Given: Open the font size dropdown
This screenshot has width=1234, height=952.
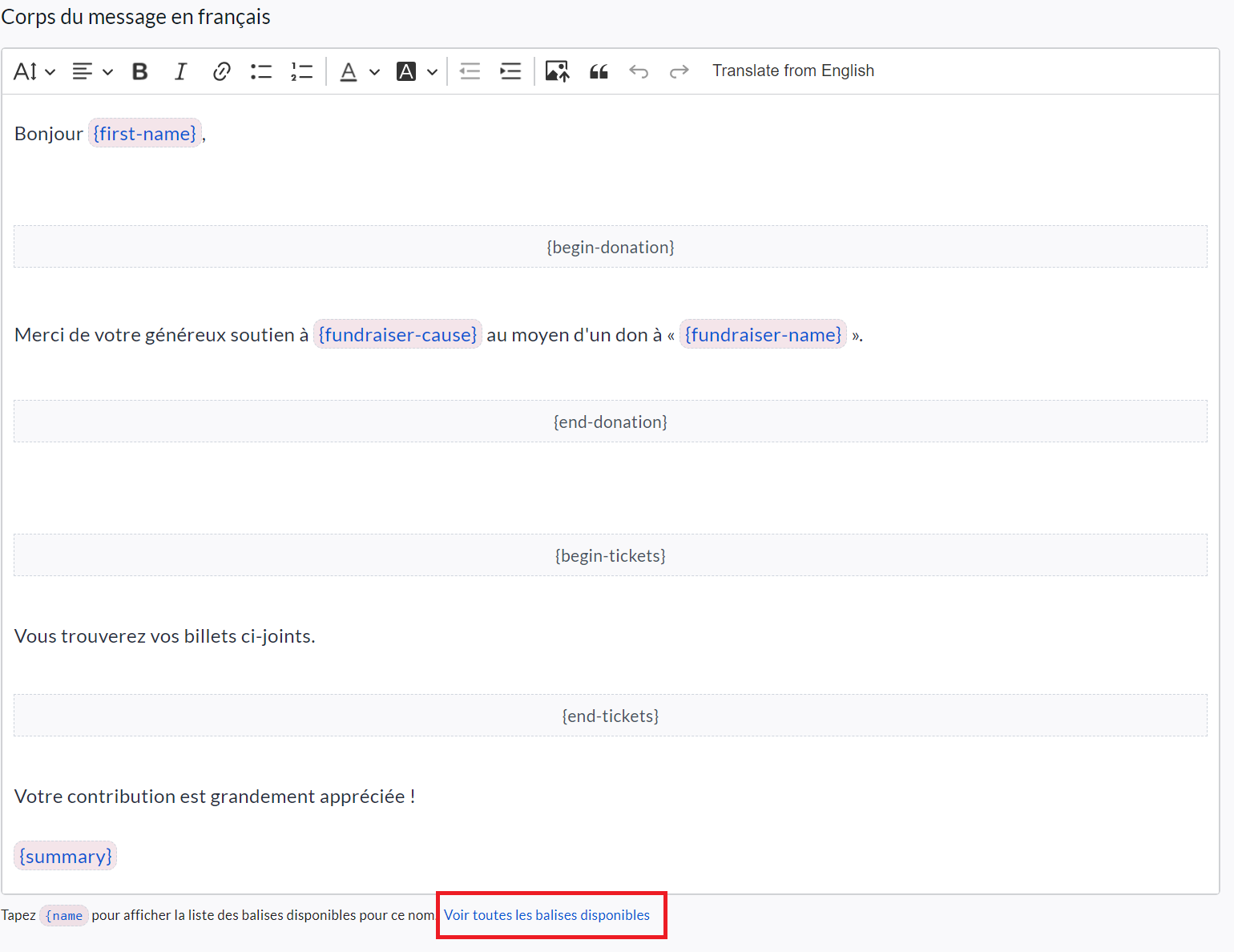Looking at the screenshot, I should pos(34,71).
